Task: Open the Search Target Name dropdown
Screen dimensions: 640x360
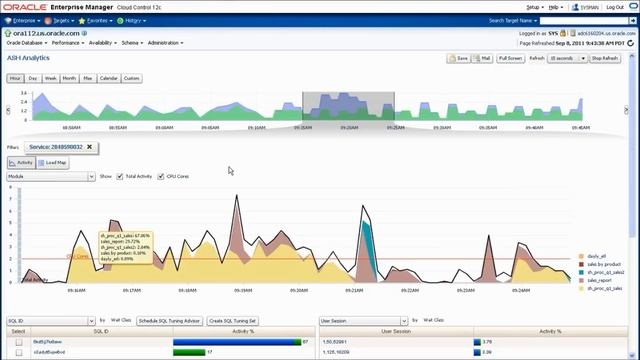Action: 513,20
